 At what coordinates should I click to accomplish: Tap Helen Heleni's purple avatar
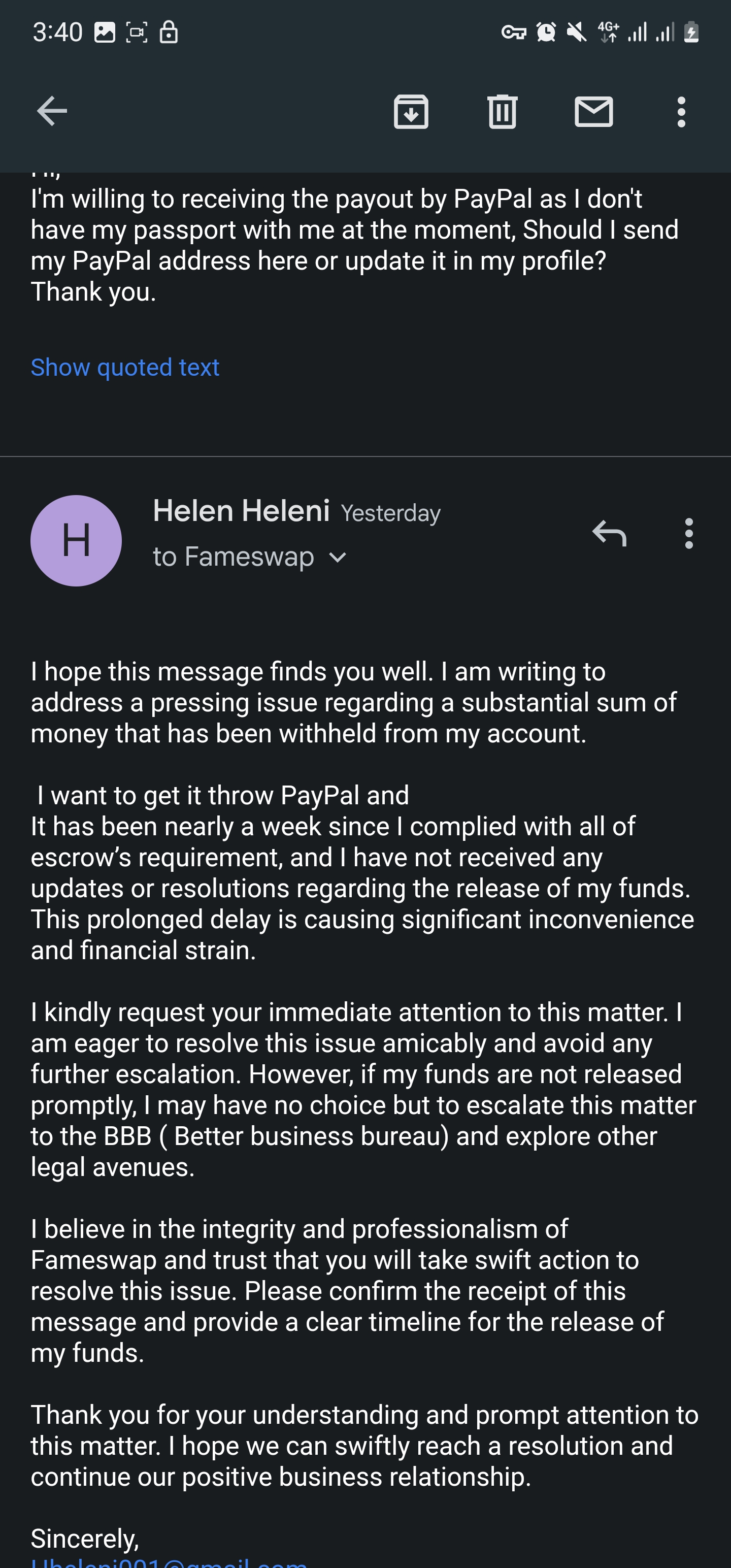pyautogui.click(x=76, y=540)
